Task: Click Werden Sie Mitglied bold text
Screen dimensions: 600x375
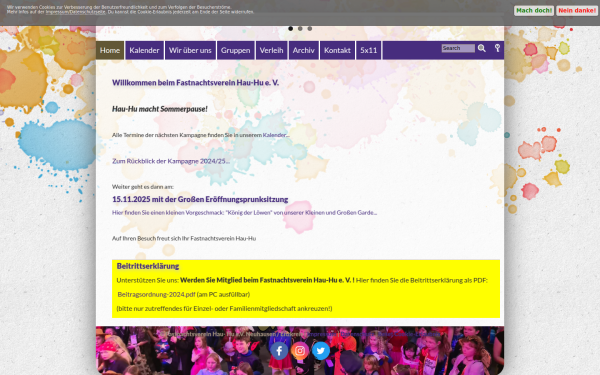Action: pyautogui.click(x=267, y=280)
